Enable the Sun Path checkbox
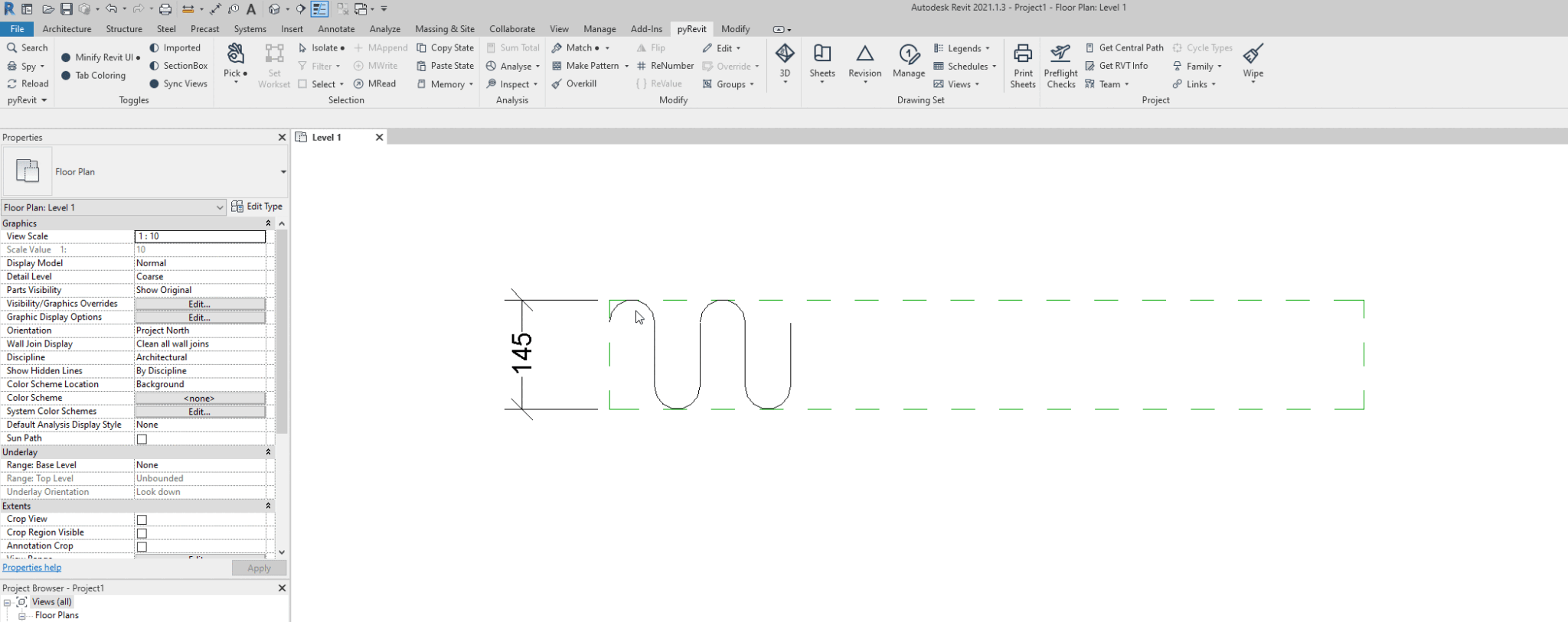 tap(142, 439)
